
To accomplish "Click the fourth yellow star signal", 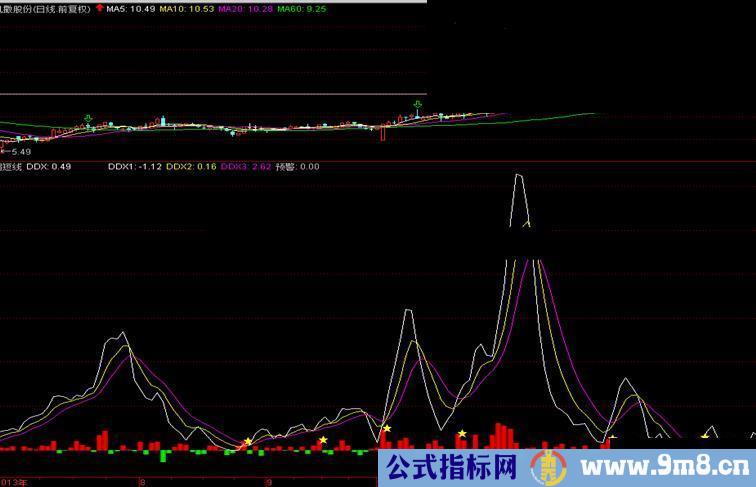I will pos(462,433).
